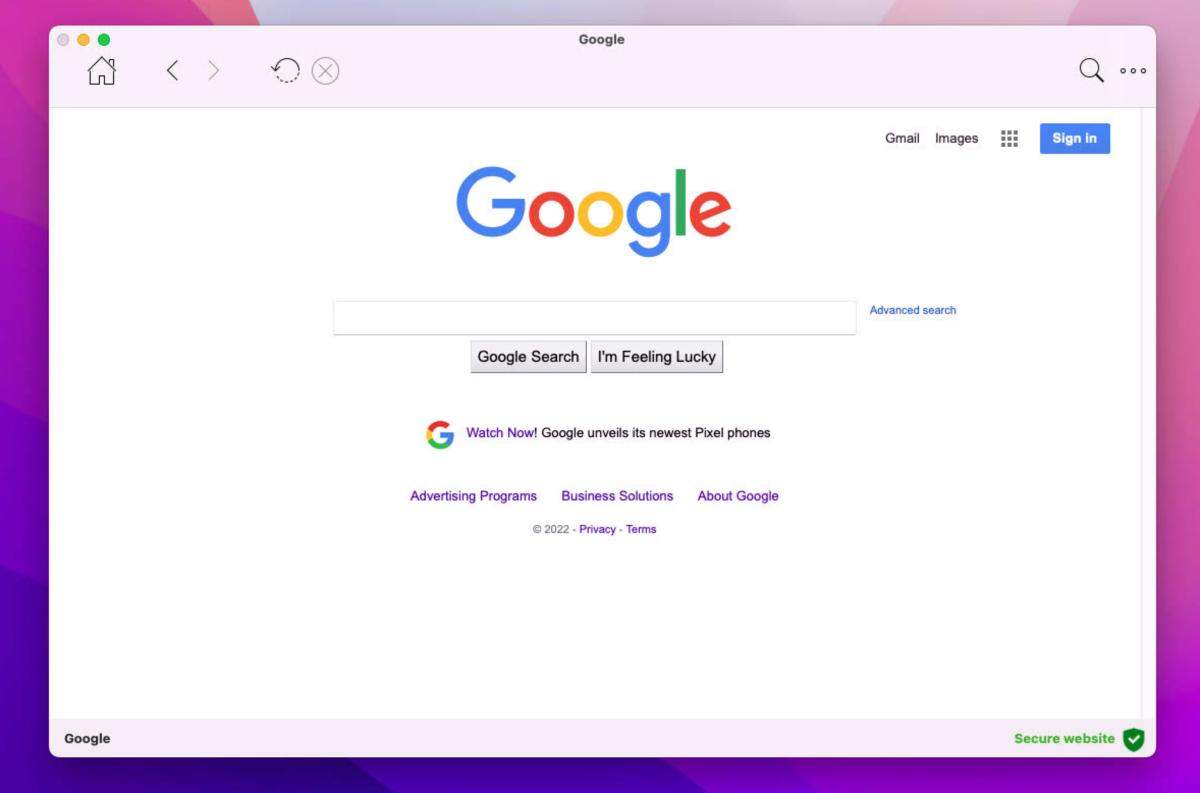The height and width of the screenshot is (793, 1200).
Task: Open the About Google link
Action: tap(738, 496)
